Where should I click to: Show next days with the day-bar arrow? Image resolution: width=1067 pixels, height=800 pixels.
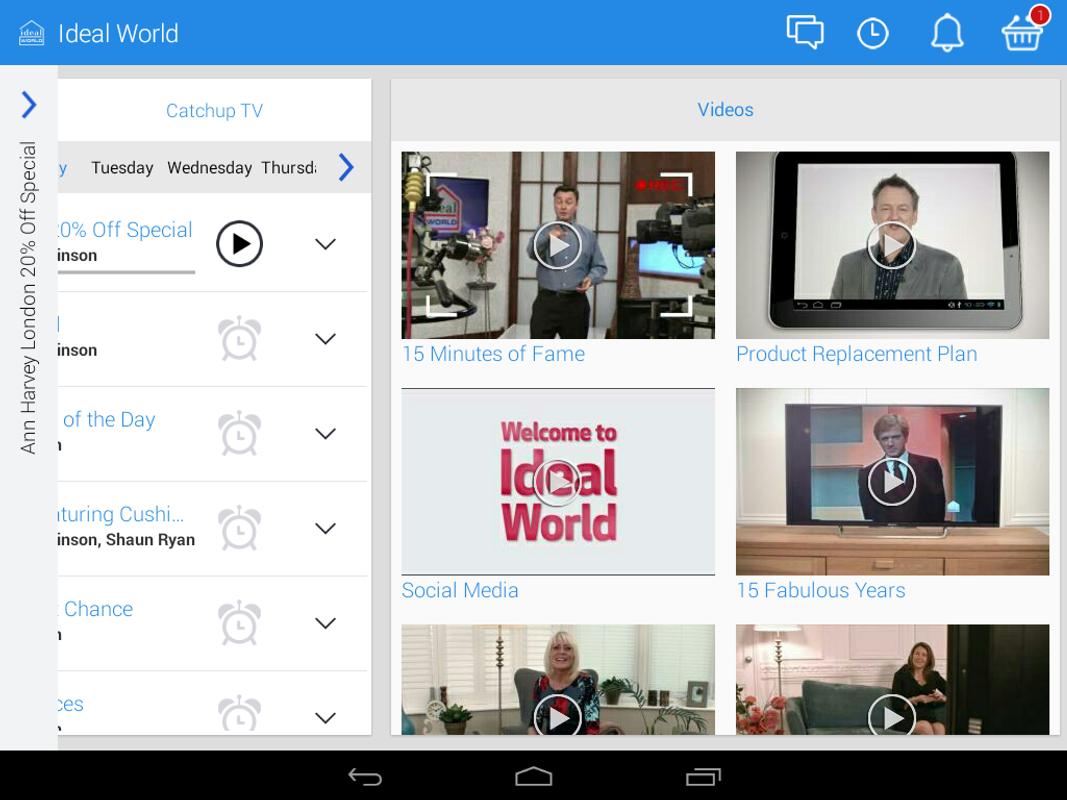coord(346,167)
